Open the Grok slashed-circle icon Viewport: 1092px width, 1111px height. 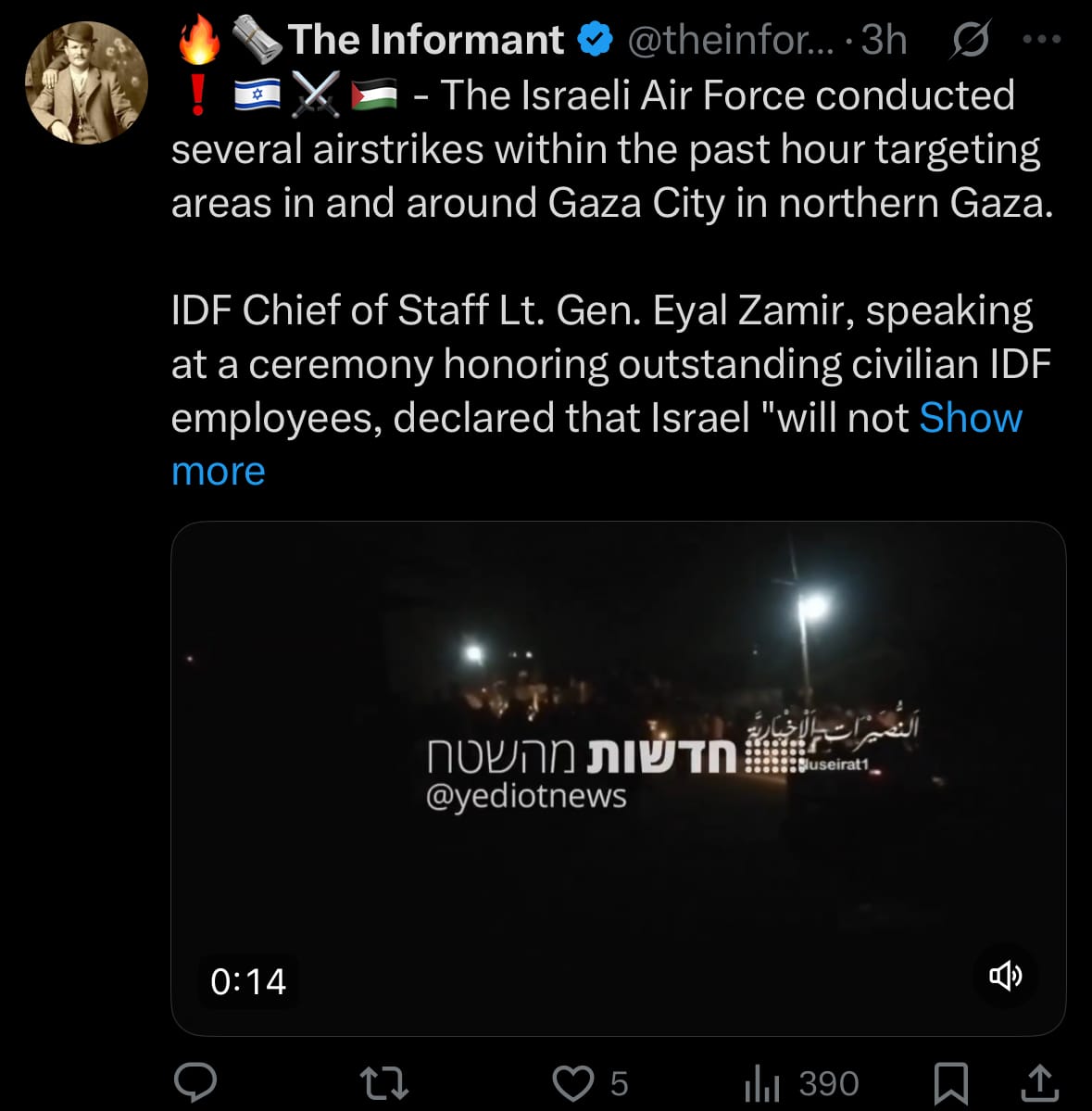[971, 41]
